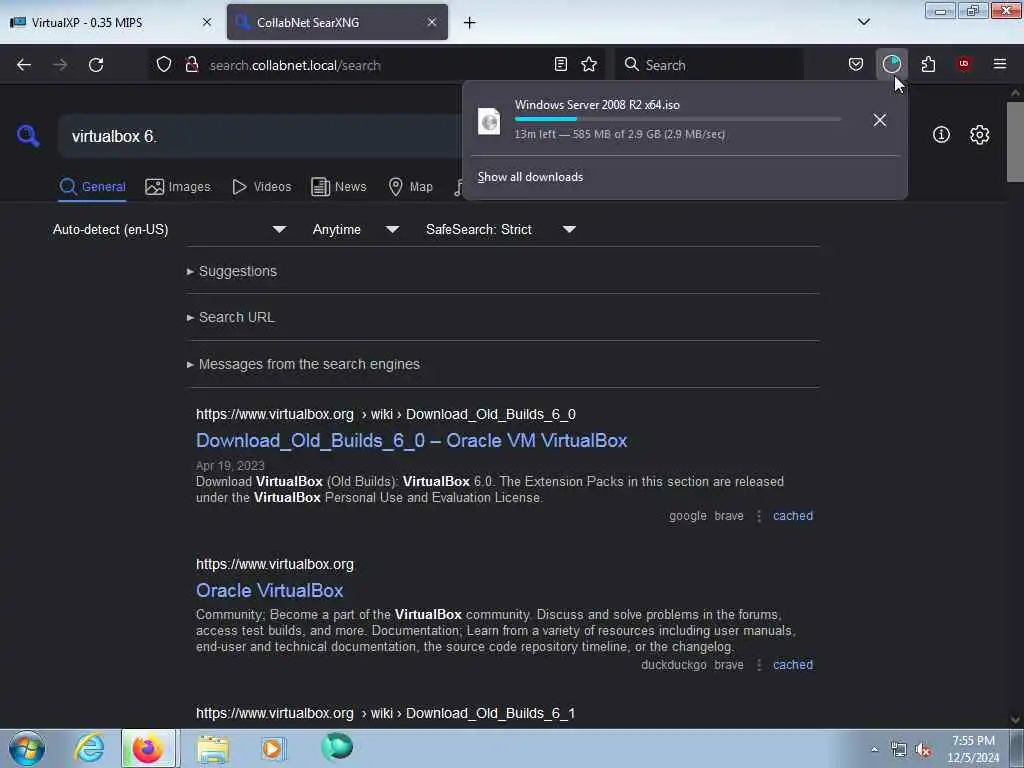
Task: Cancel the Windows Server ISO download
Action: [880, 120]
